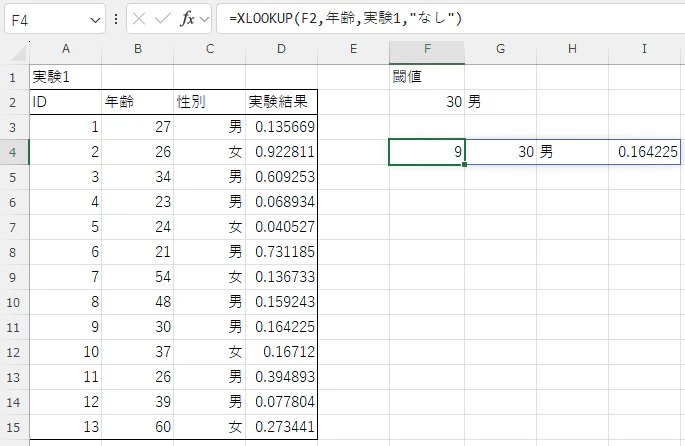Click result value 0.273441
The width and height of the screenshot is (685, 446).
(281, 427)
